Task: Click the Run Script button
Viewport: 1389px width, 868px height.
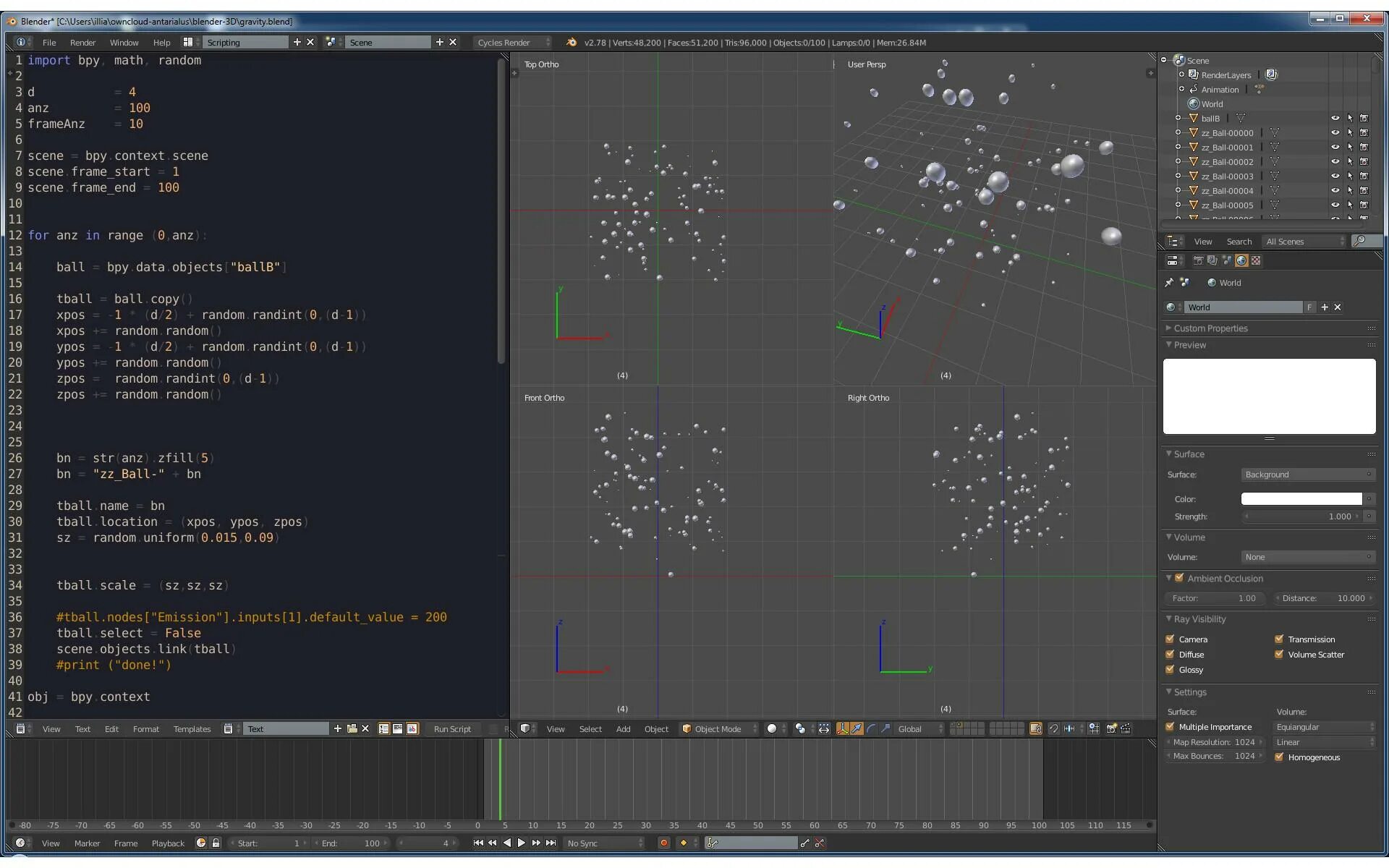Action: (451, 728)
